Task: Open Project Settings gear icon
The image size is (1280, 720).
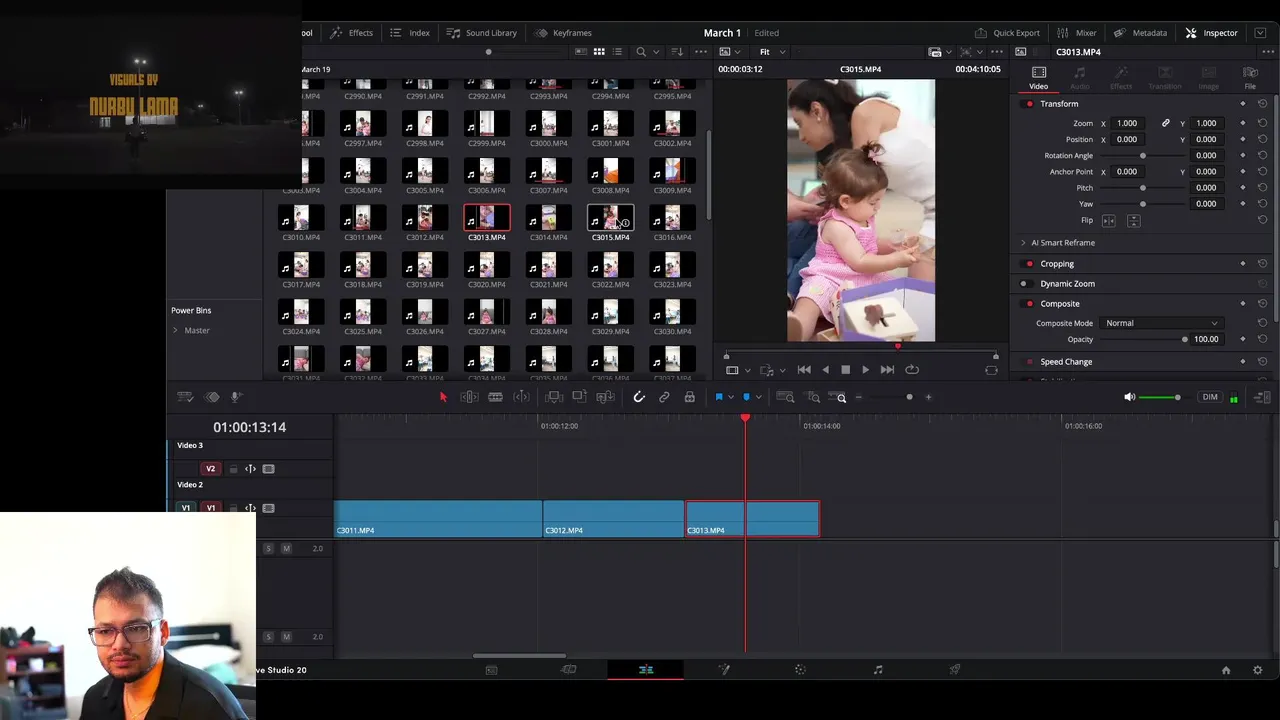Action: tap(1257, 670)
